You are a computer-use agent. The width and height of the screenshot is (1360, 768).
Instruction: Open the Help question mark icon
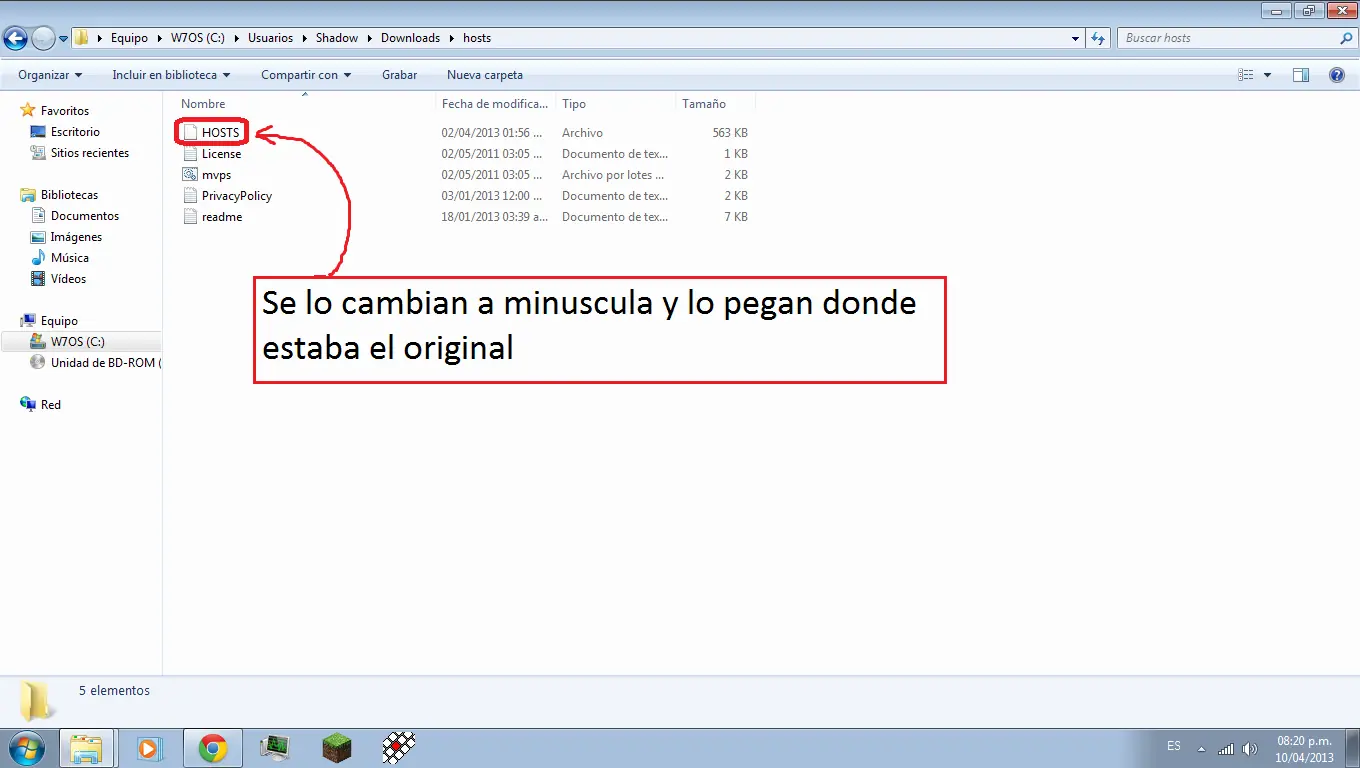(x=1336, y=75)
